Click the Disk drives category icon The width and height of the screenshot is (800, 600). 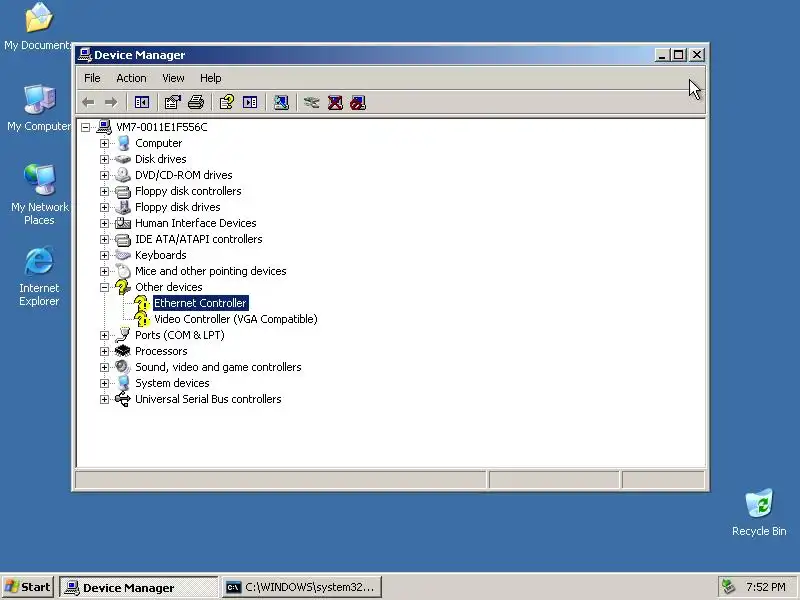click(123, 159)
